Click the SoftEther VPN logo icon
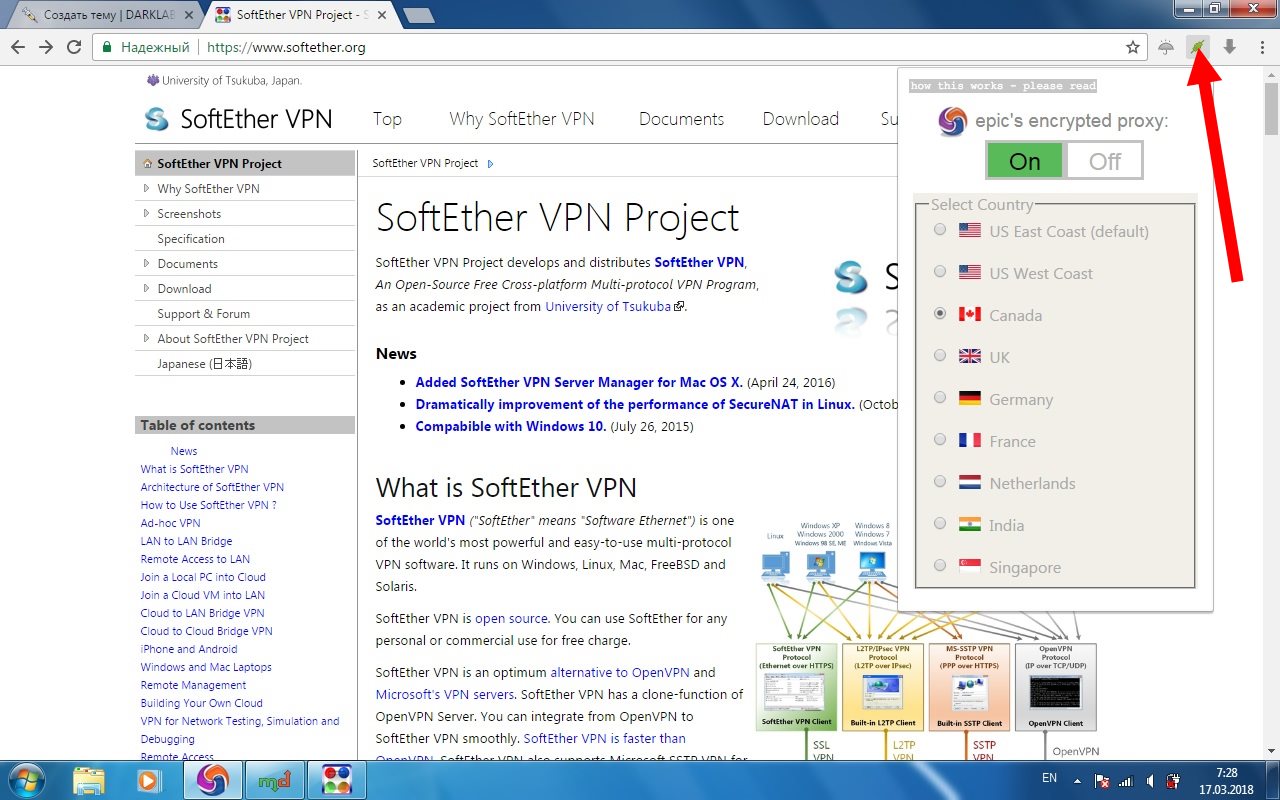Screen dimensions: 1280x800 (x=157, y=119)
